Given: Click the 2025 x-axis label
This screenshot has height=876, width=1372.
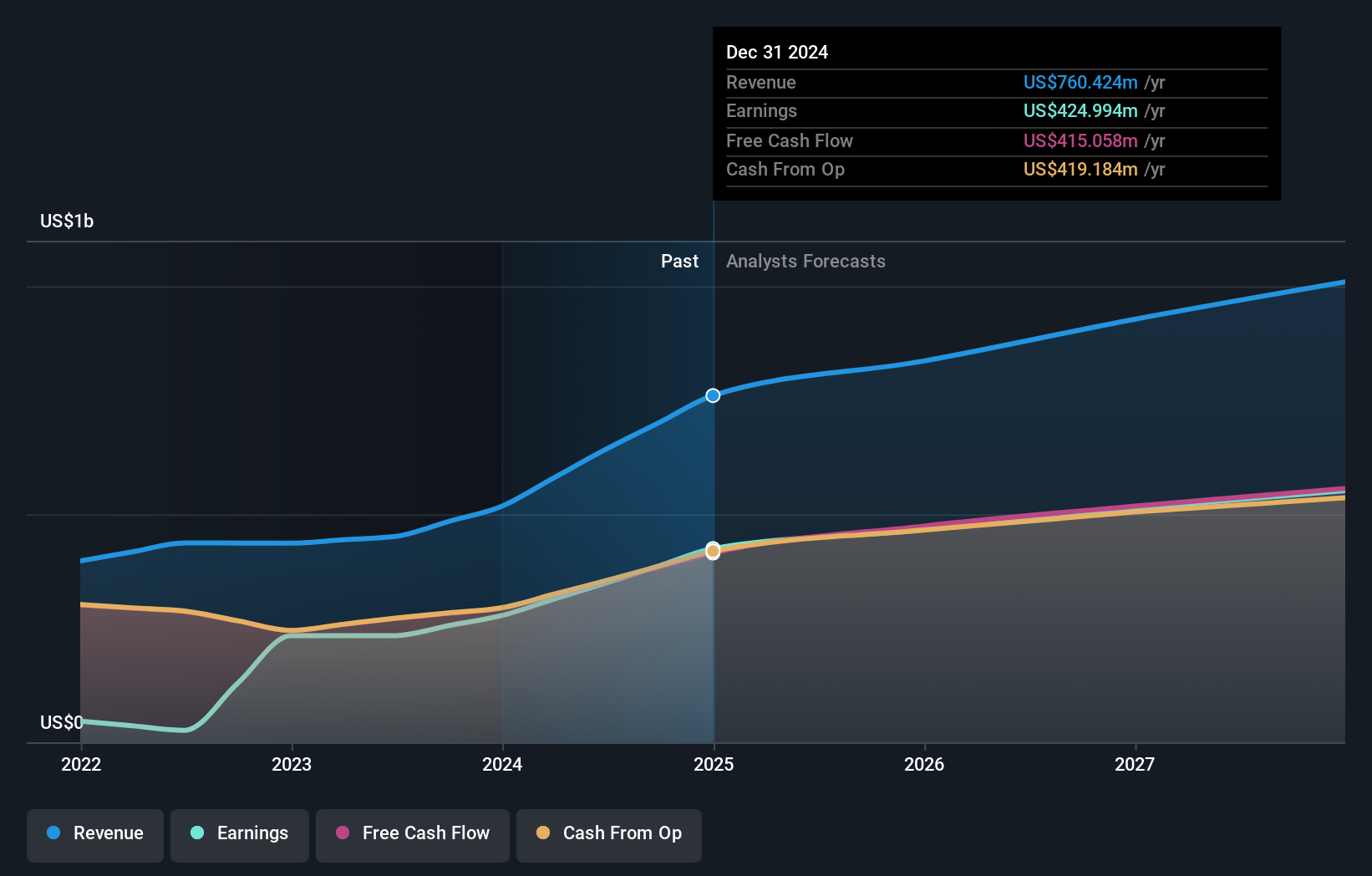Looking at the screenshot, I should [x=714, y=764].
